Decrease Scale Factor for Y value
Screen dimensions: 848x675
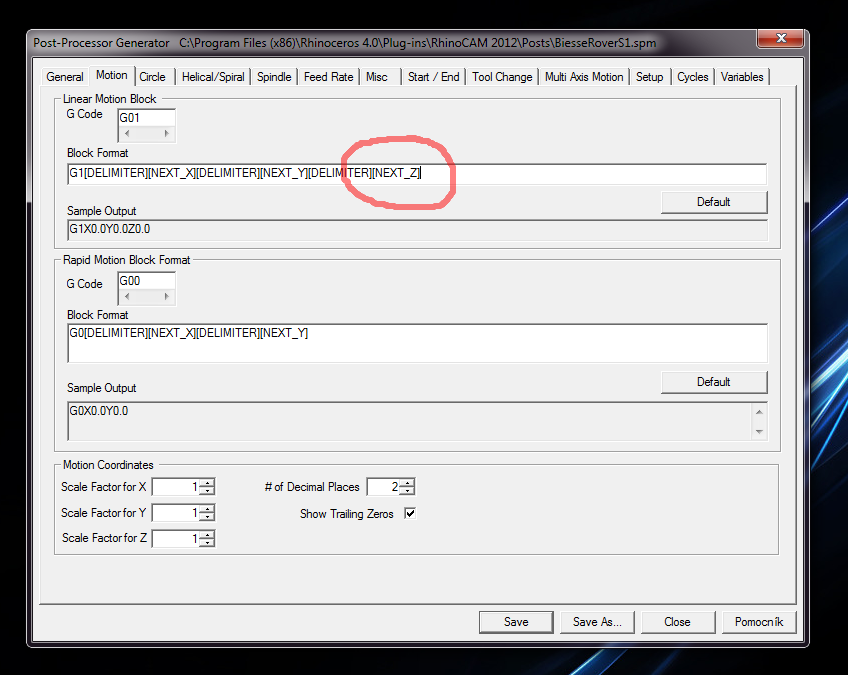(206, 517)
